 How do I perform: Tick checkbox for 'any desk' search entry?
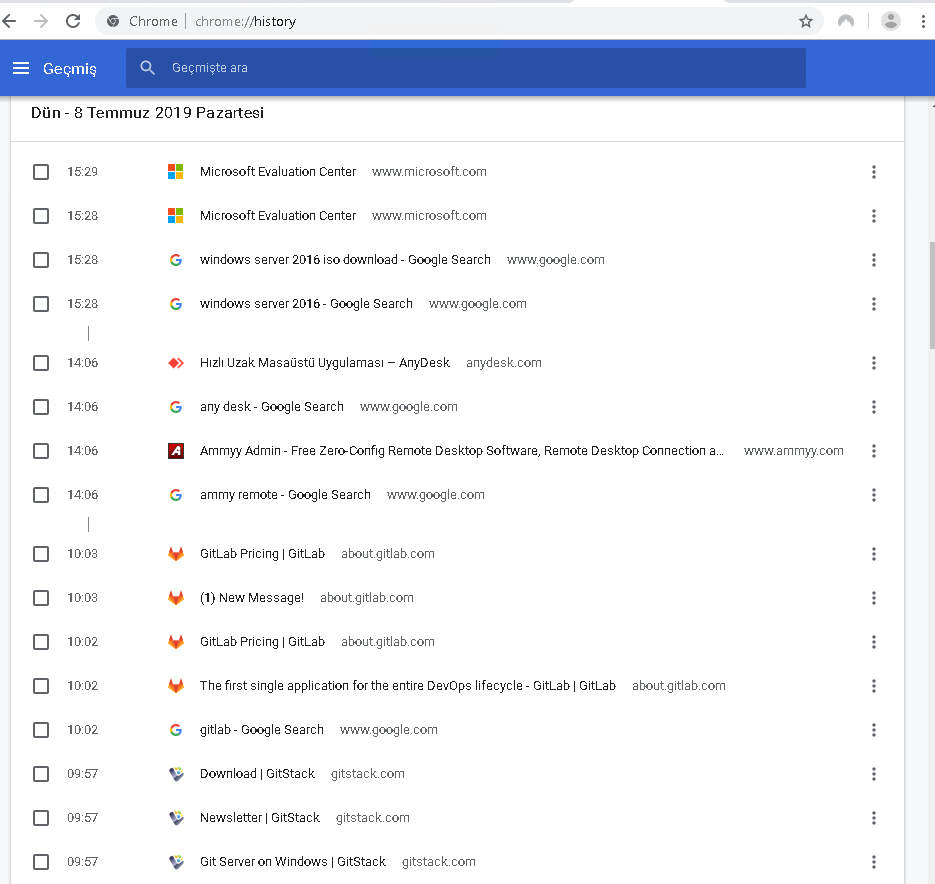pyautogui.click(x=41, y=407)
